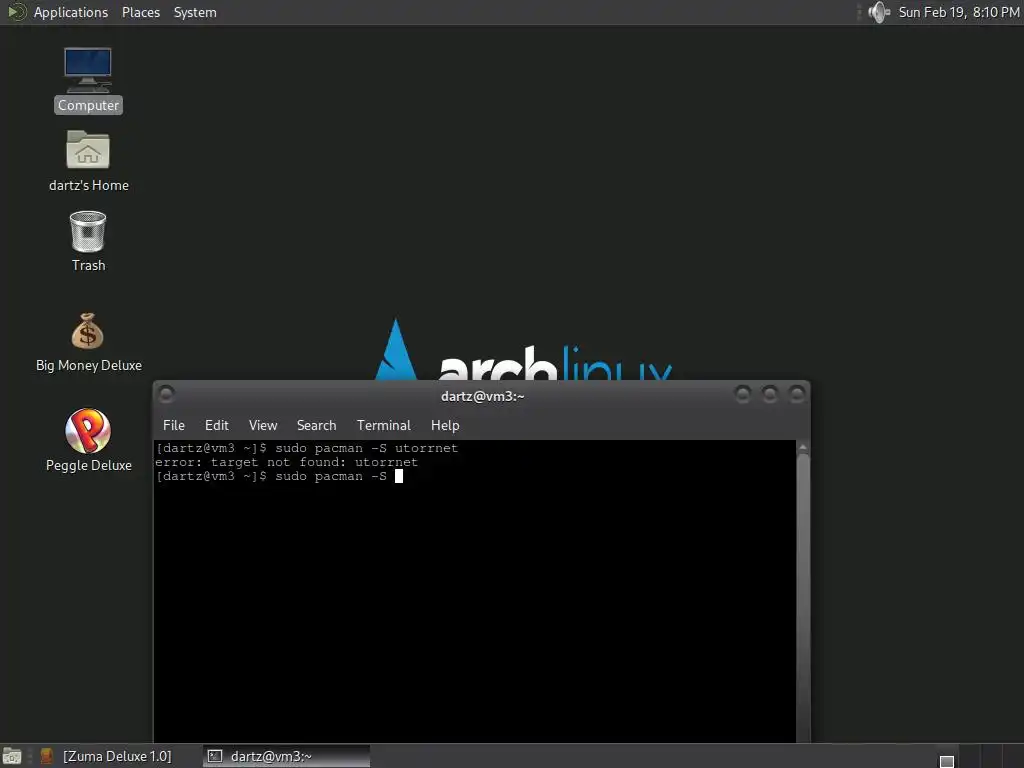Image resolution: width=1024 pixels, height=768 pixels.
Task: Switch to Zuma Deluxe 1.0 taskbar item
Action: [x=117, y=756]
